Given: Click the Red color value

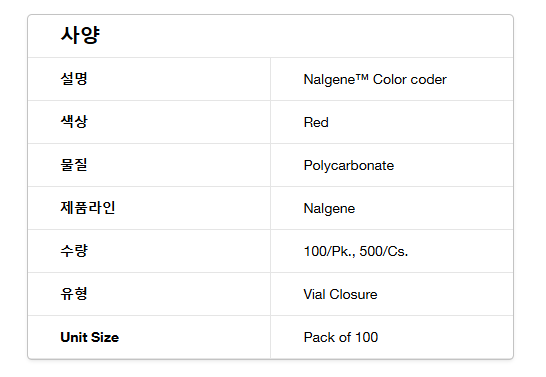Looking at the screenshot, I should coord(316,123).
